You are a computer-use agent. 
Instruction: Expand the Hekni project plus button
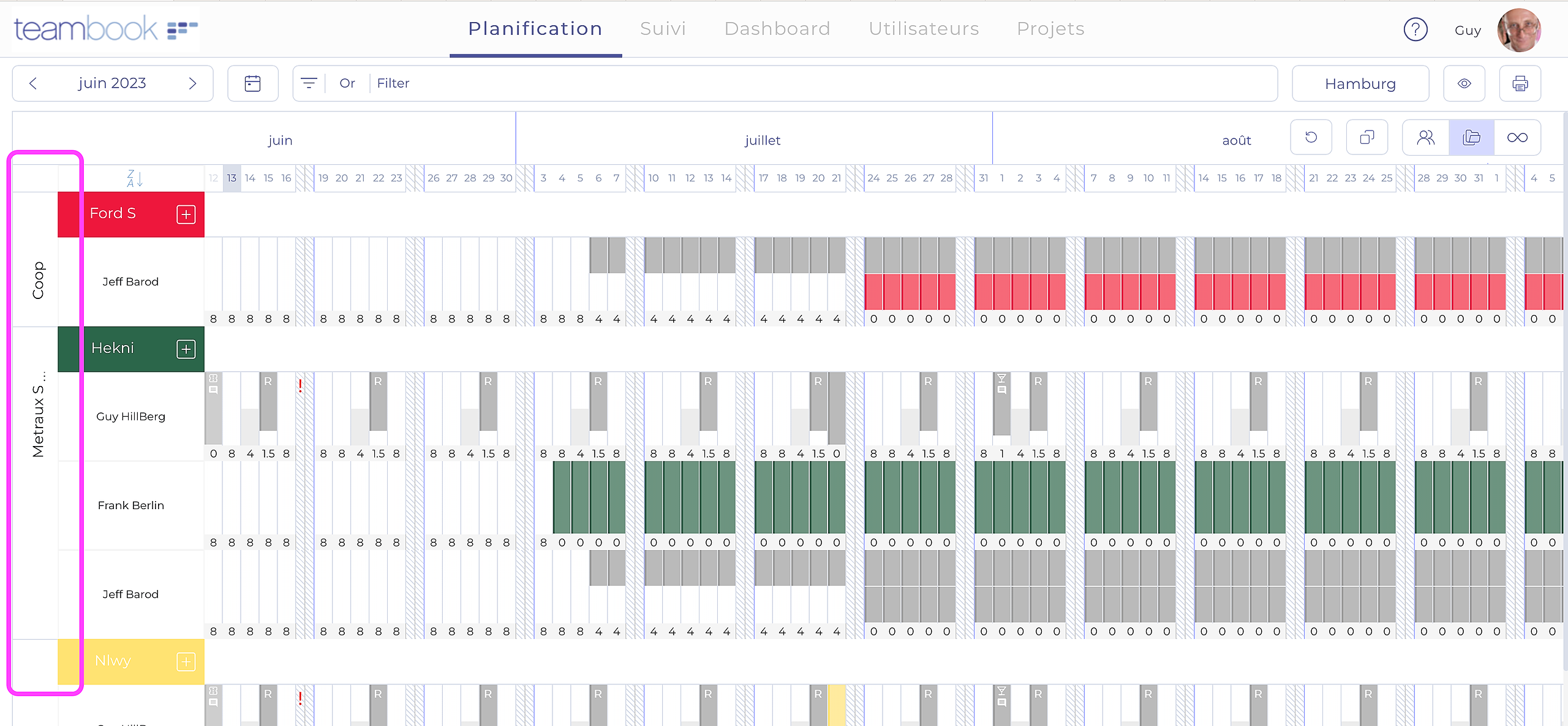click(x=186, y=349)
